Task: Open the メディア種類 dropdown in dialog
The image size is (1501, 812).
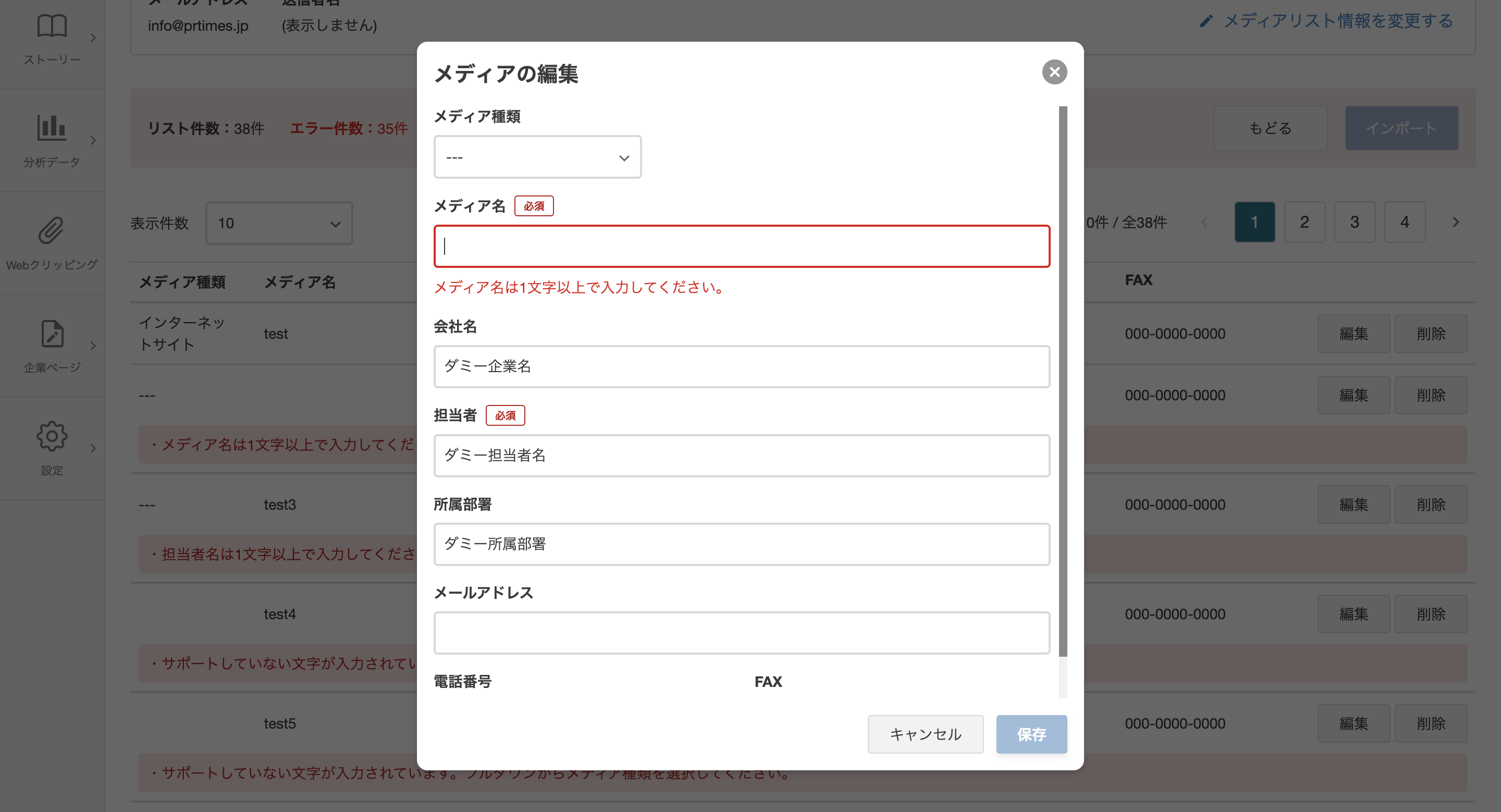Action: click(x=537, y=157)
